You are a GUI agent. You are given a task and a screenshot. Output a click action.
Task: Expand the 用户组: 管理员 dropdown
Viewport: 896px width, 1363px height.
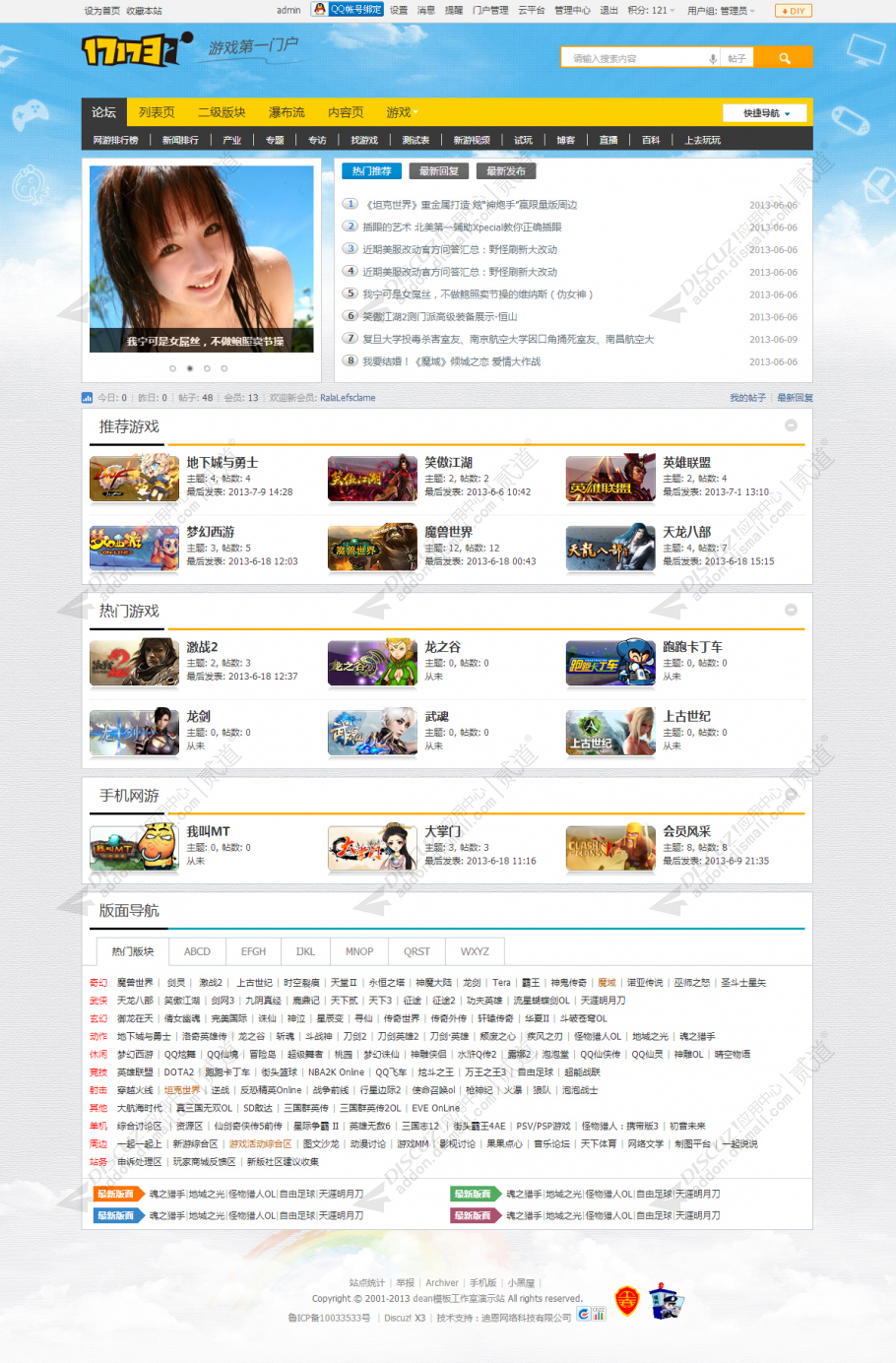[721, 11]
